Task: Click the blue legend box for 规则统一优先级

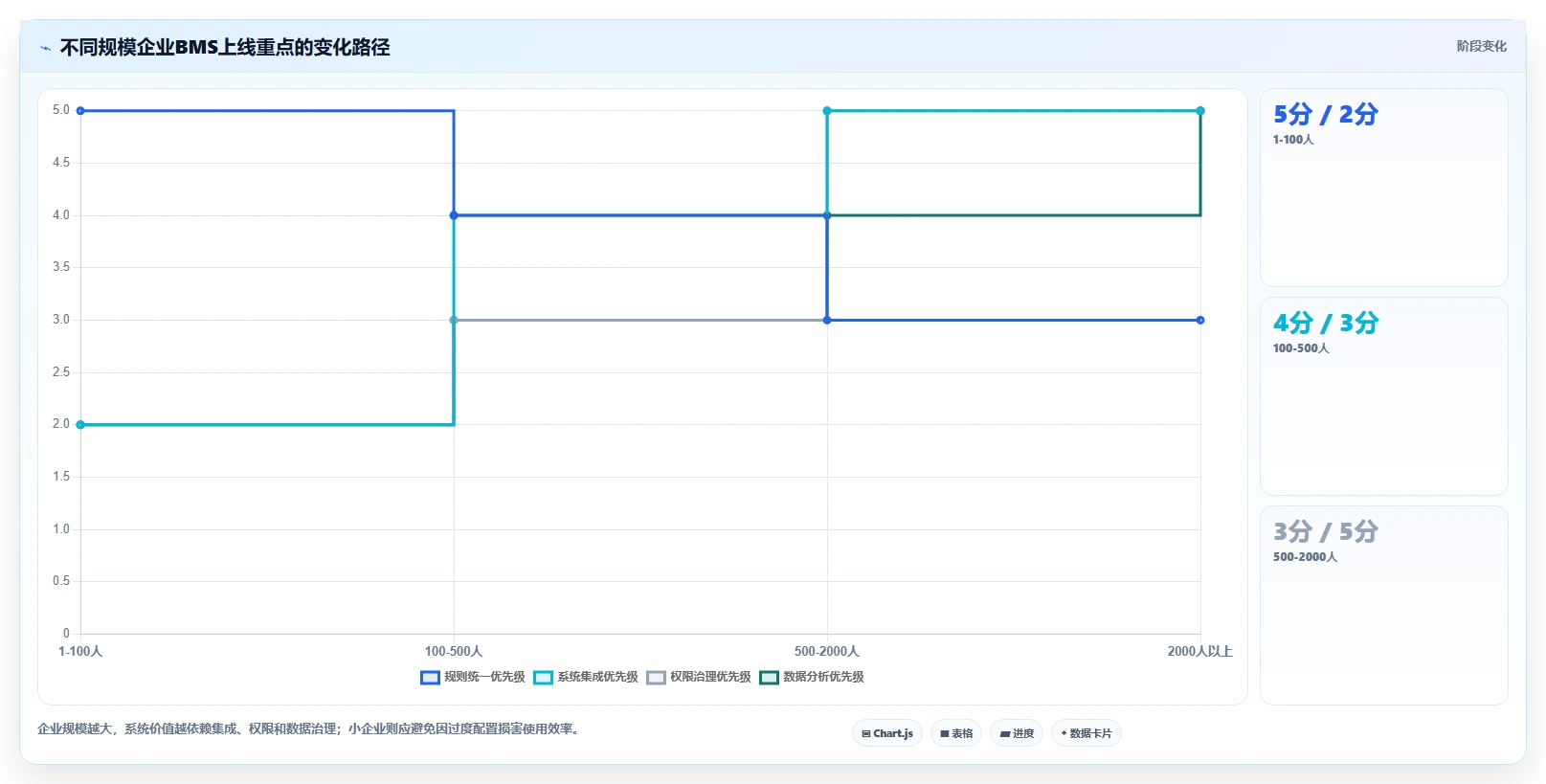Action: (430, 678)
